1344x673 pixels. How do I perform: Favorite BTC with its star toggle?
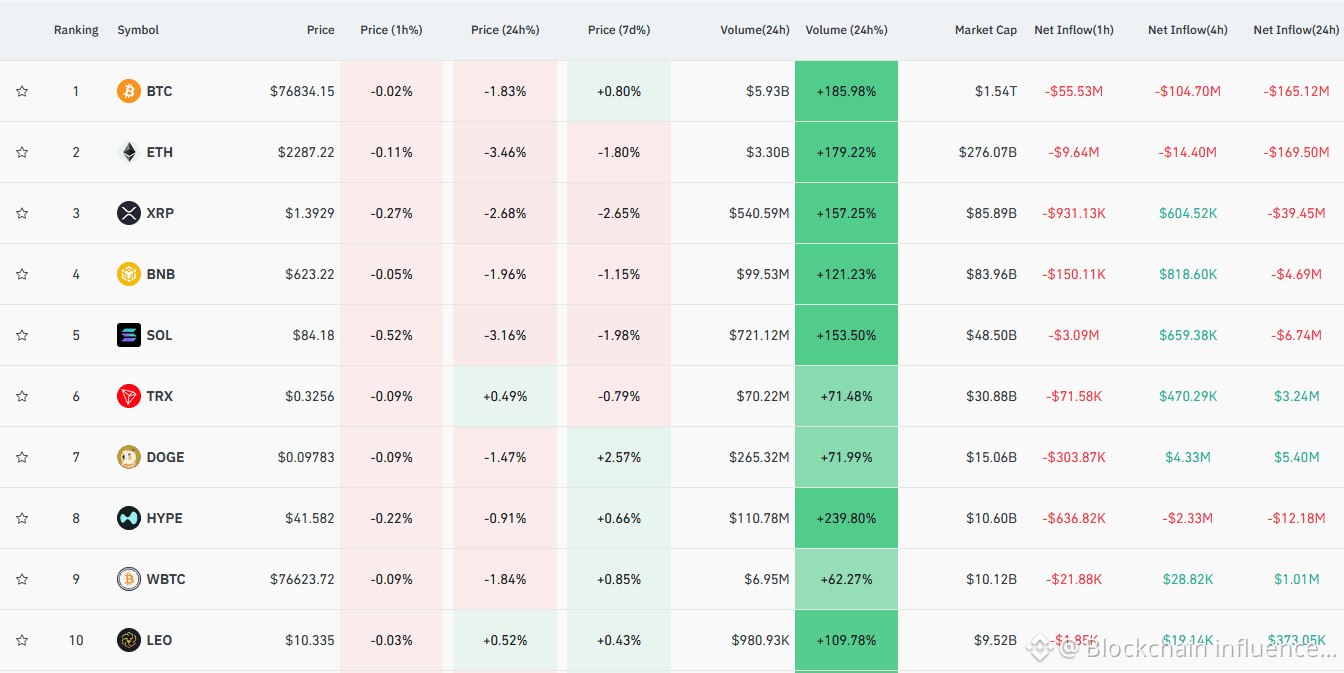click(22, 91)
